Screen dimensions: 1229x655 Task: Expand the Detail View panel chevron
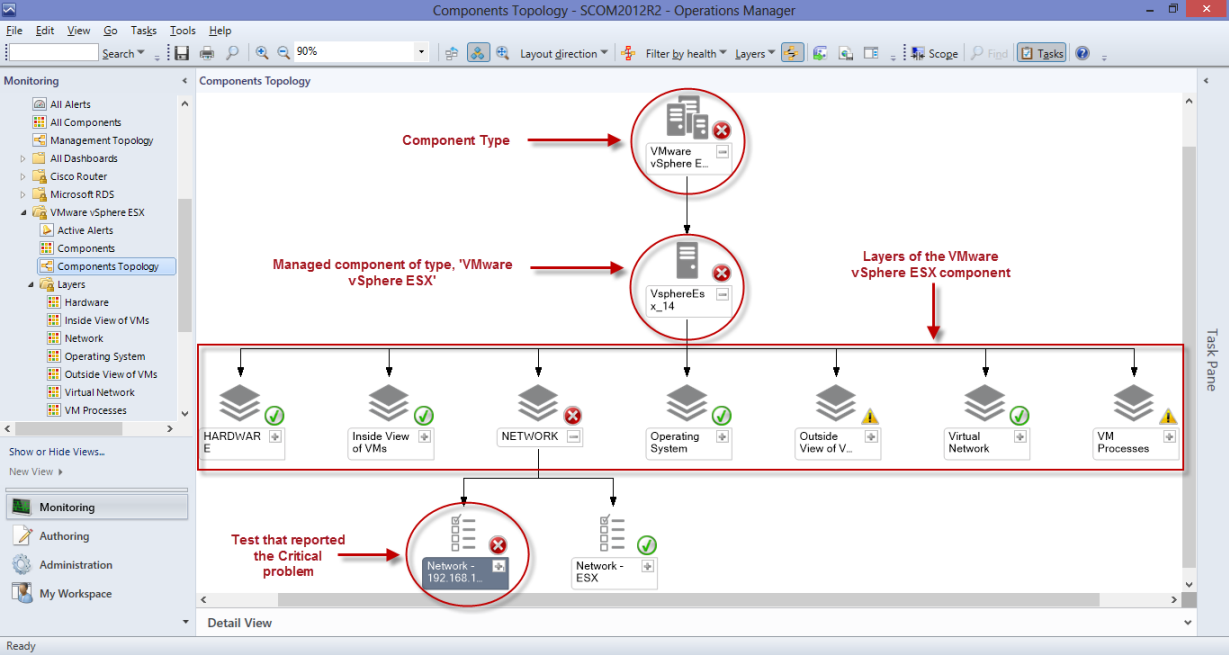[1188, 622]
